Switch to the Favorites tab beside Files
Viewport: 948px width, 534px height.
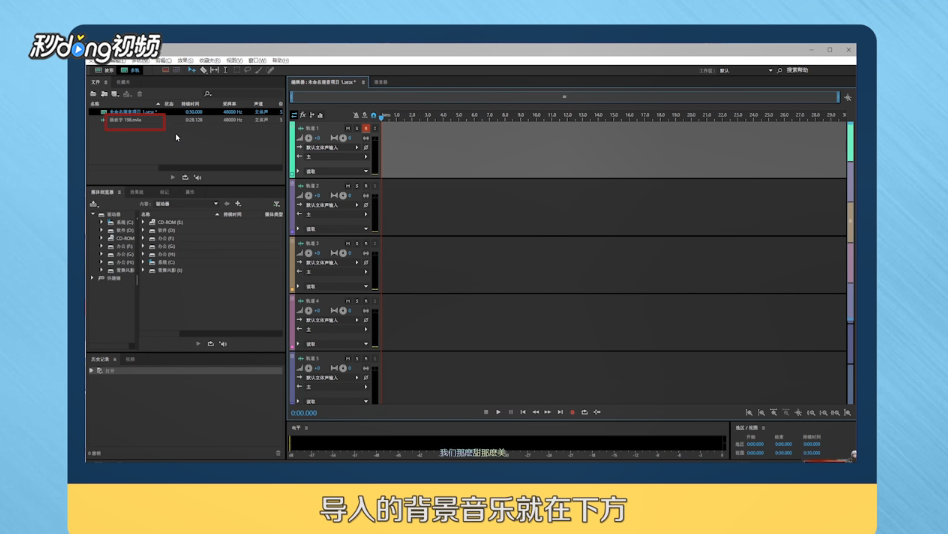(x=123, y=82)
